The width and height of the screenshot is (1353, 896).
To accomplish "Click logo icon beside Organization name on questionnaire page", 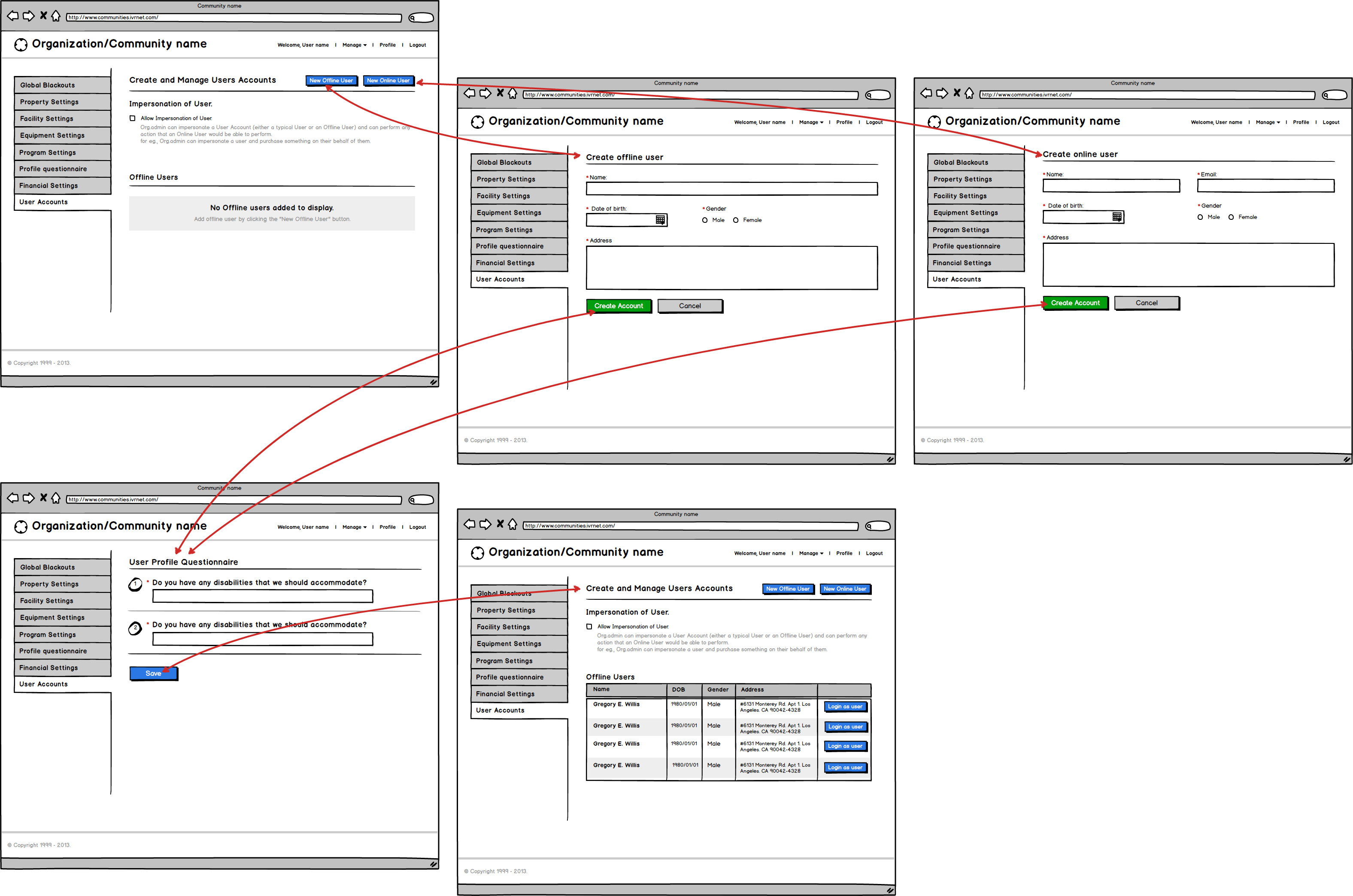I will (x=21, y=527).
